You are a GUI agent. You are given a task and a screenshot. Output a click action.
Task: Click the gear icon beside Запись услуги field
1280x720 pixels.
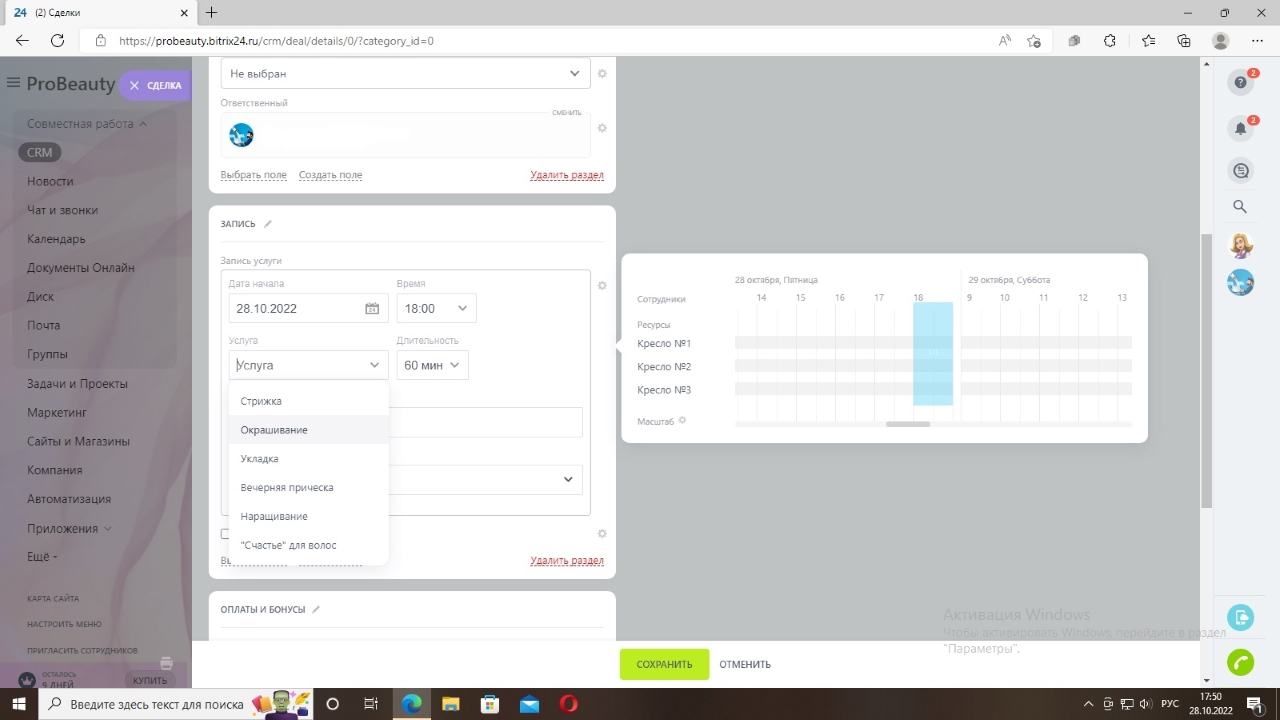602,286
